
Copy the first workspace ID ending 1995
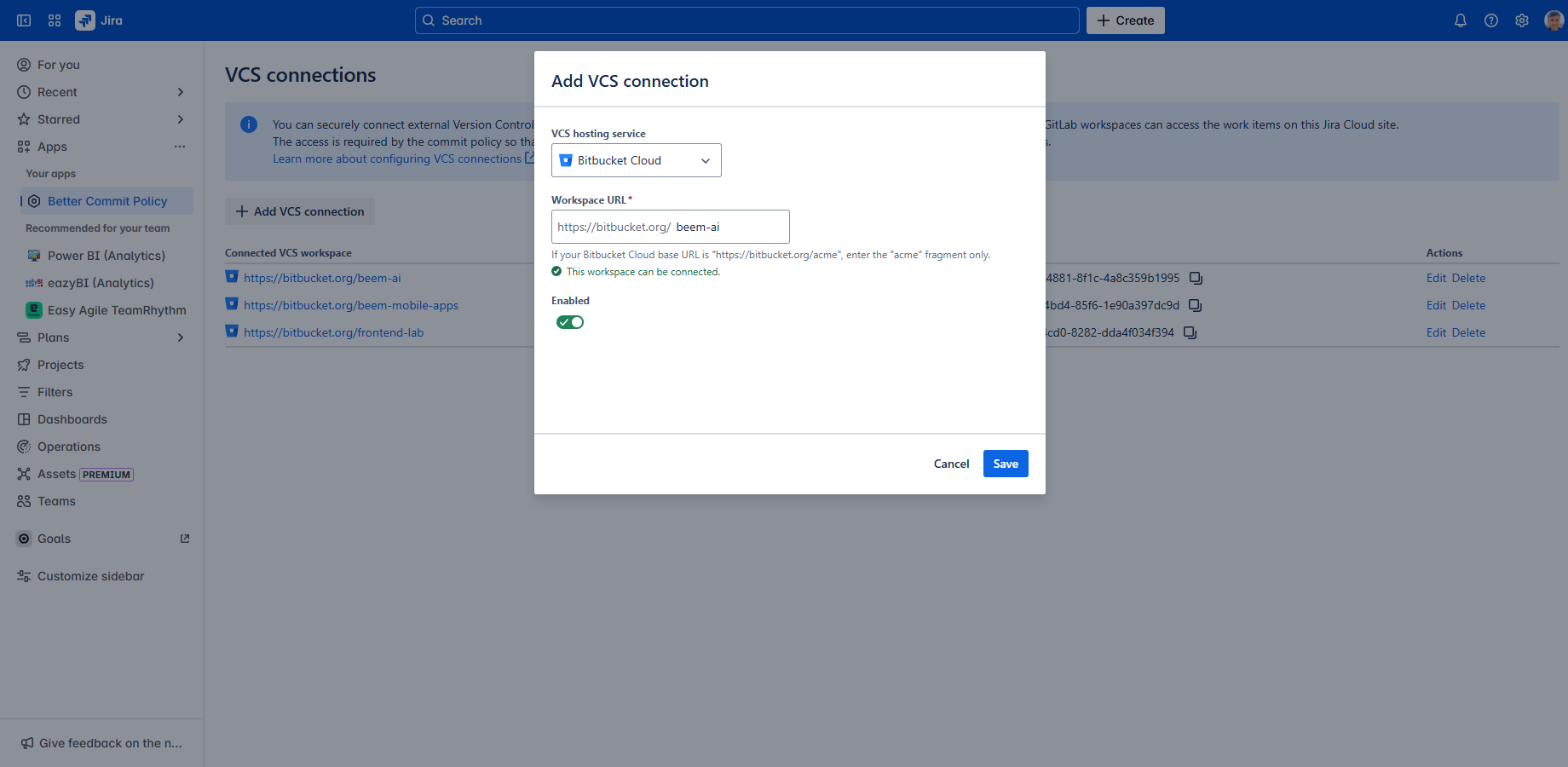pyautogui.click(x=1196, y=278)
